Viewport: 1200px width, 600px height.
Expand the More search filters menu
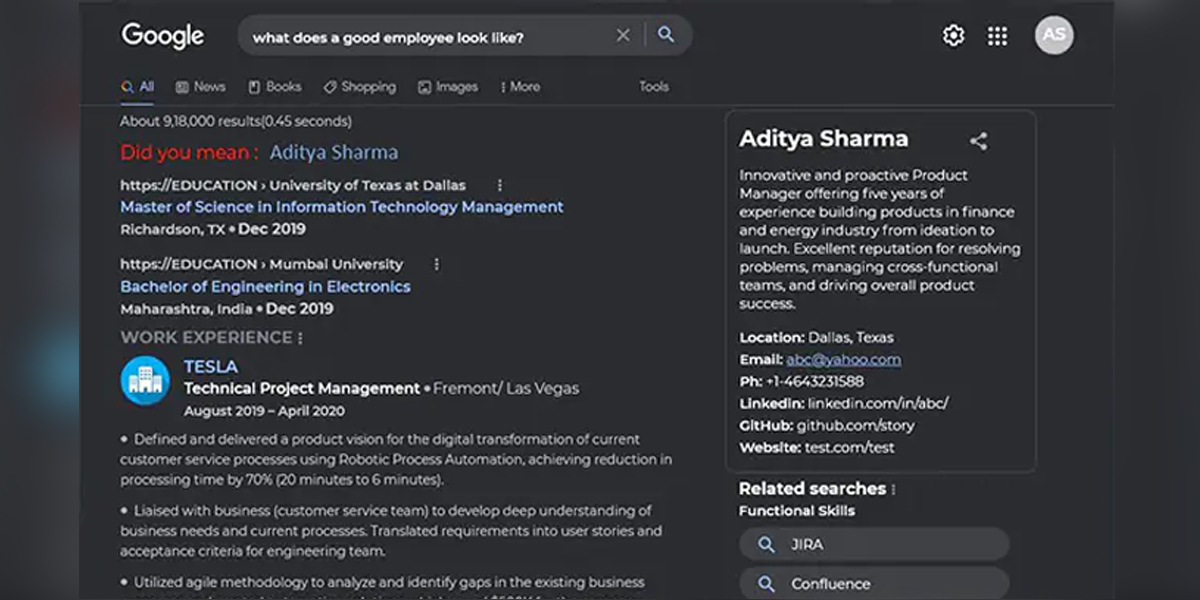point(520,87)
